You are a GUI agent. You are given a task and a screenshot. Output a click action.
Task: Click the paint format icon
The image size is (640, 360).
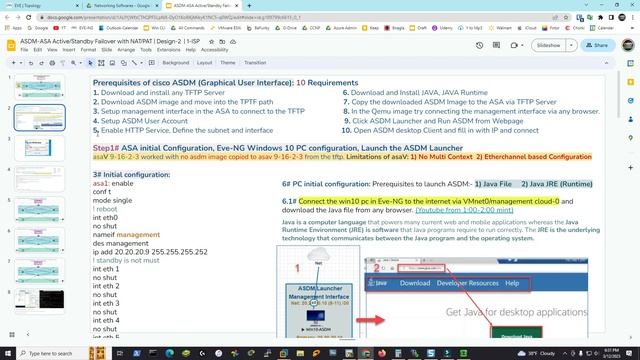pos(63,63)
